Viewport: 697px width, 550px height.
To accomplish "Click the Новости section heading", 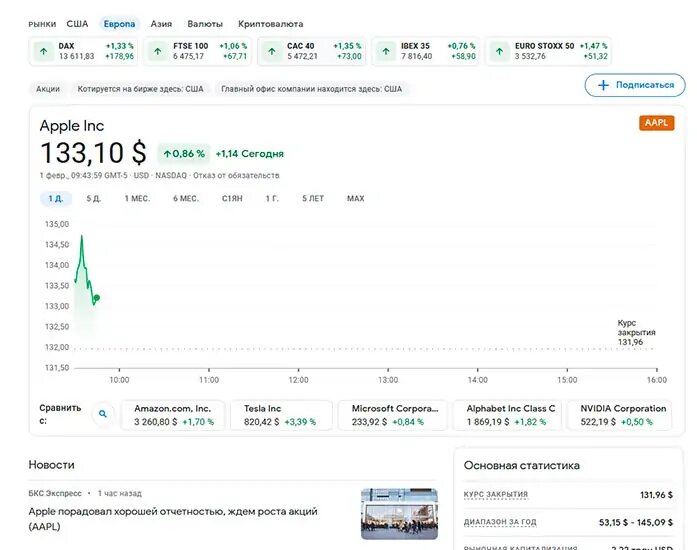I will (52, 465).
